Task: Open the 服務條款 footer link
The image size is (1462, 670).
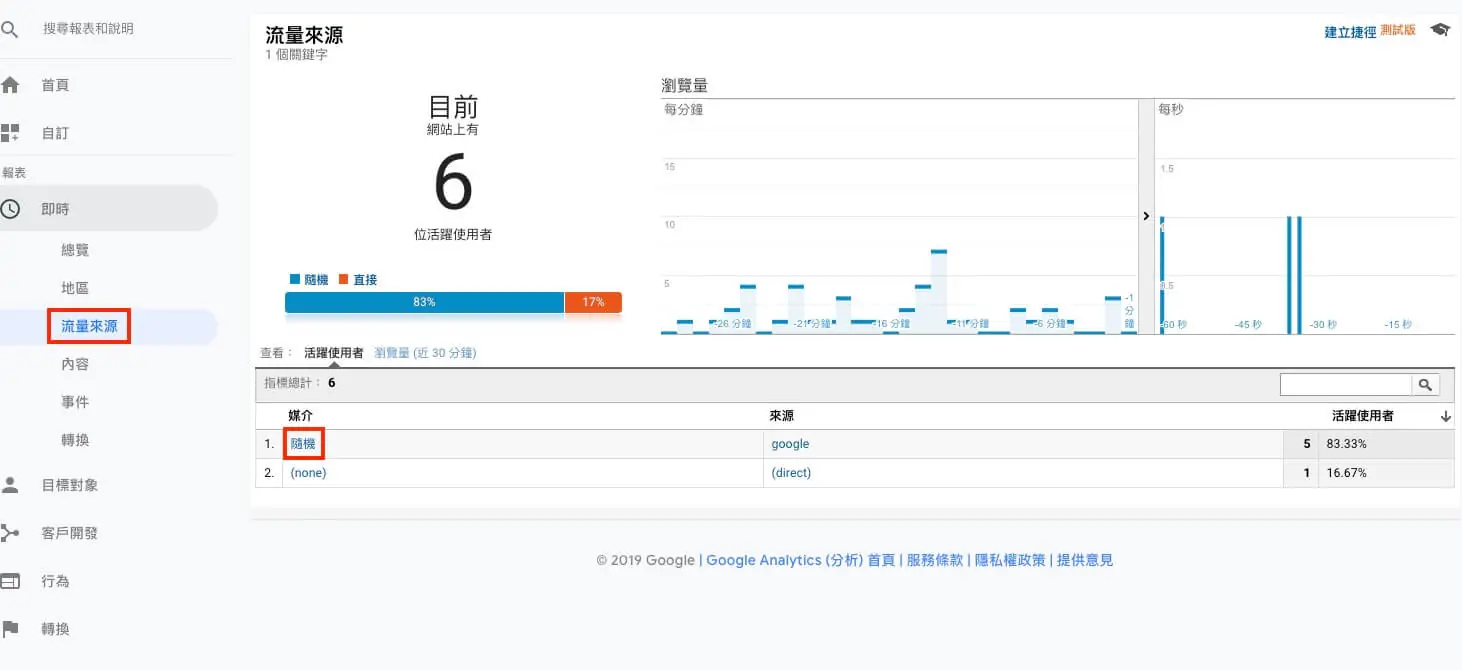Action: tap(934, 560)
